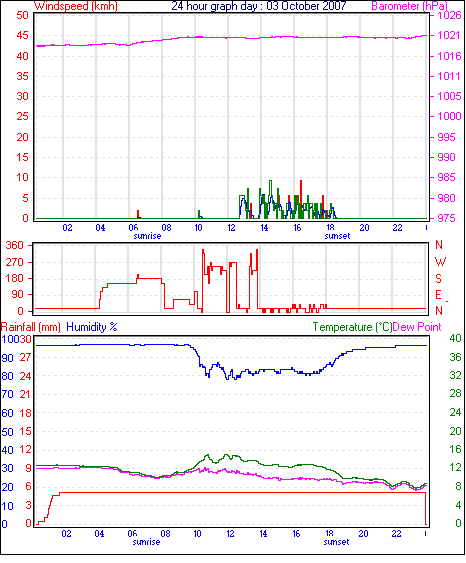This screenshot has width=466, height=563.
Task: Click the 1021 barometer scale value
Action: (x=449, y=35)
